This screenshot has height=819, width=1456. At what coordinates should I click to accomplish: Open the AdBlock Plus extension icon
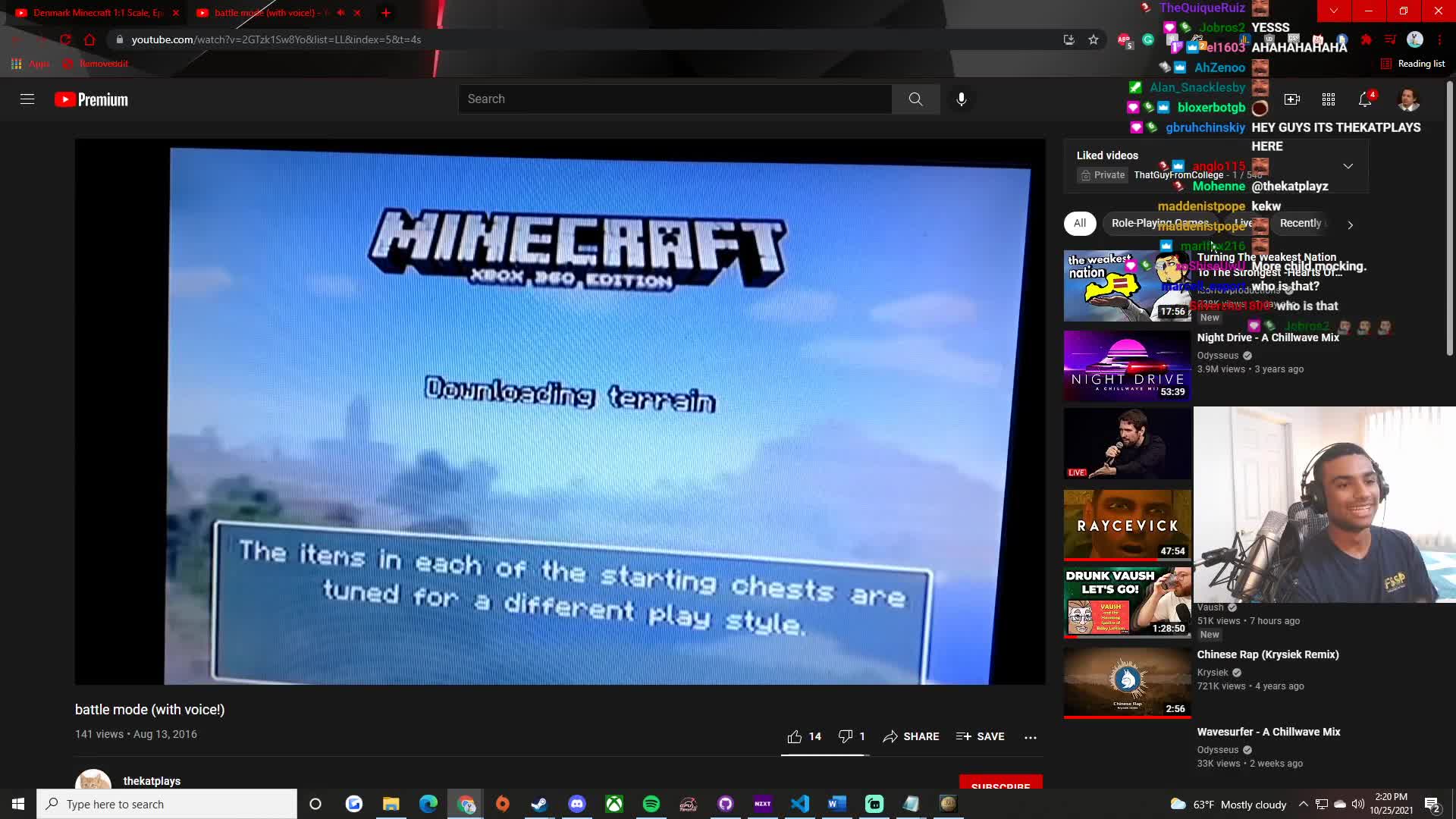point(1124,40)
